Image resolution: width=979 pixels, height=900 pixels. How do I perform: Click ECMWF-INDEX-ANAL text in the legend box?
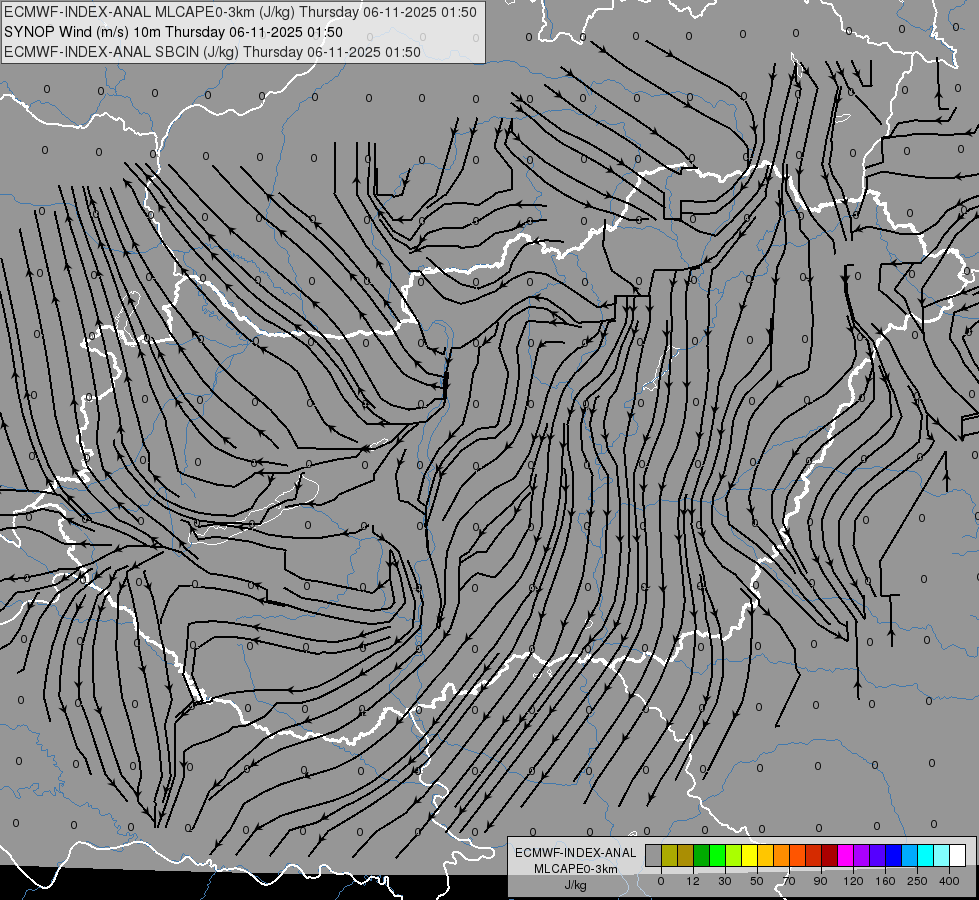pyautogui.click(x=576, y=853)
